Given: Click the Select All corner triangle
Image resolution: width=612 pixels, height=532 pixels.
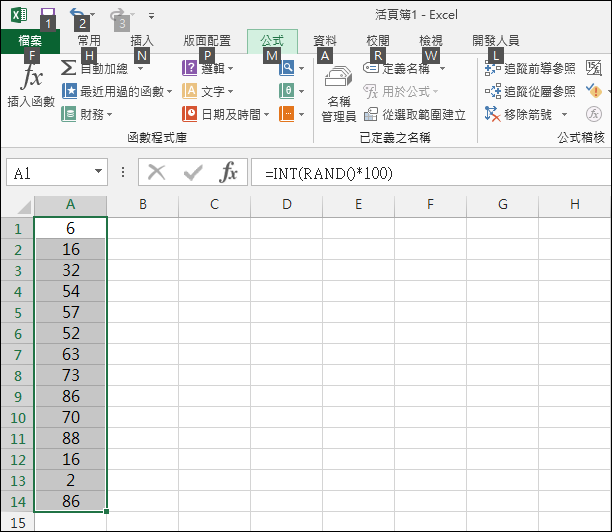Looking at the screenshot, I should 24,207.
